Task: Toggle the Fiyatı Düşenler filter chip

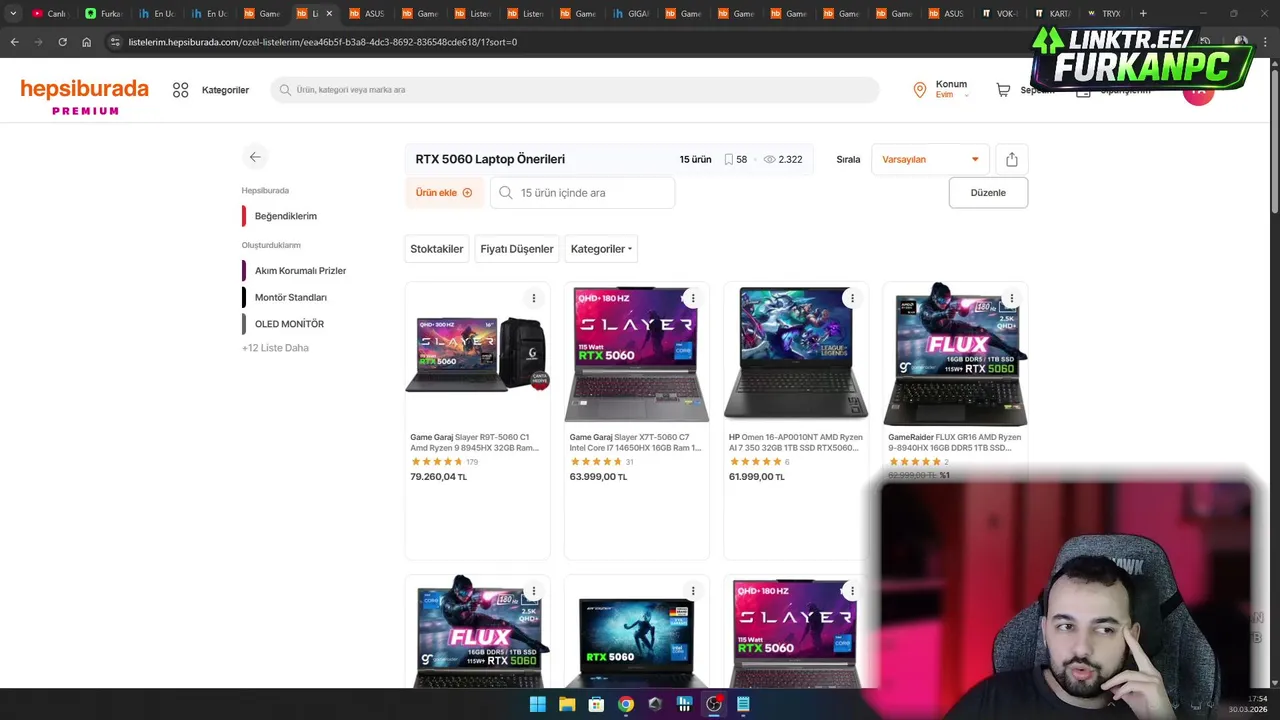Action: pyautogui.click(x=517, y=249)
